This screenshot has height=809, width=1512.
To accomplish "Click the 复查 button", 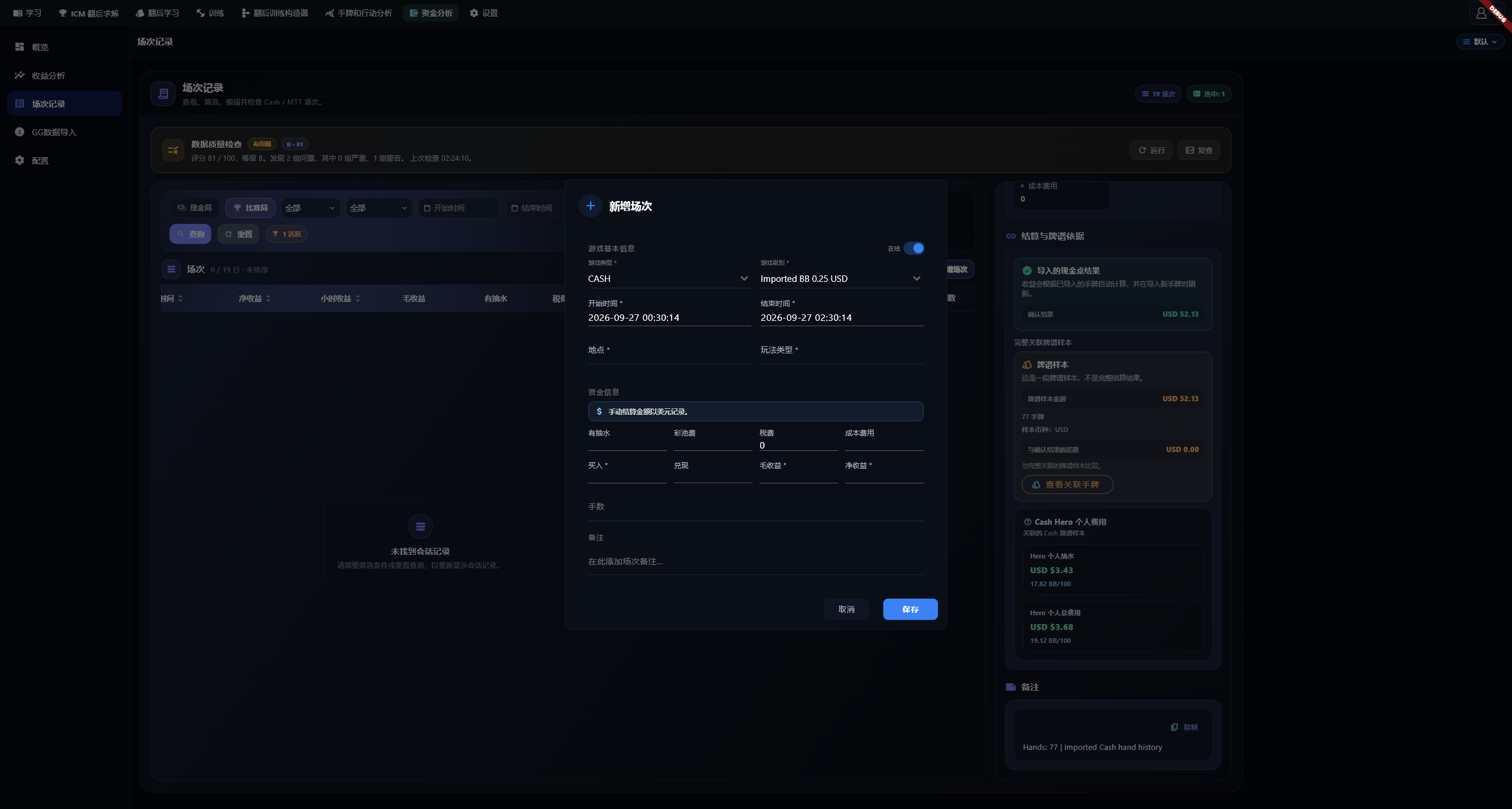I will [x=1198, y=150].
